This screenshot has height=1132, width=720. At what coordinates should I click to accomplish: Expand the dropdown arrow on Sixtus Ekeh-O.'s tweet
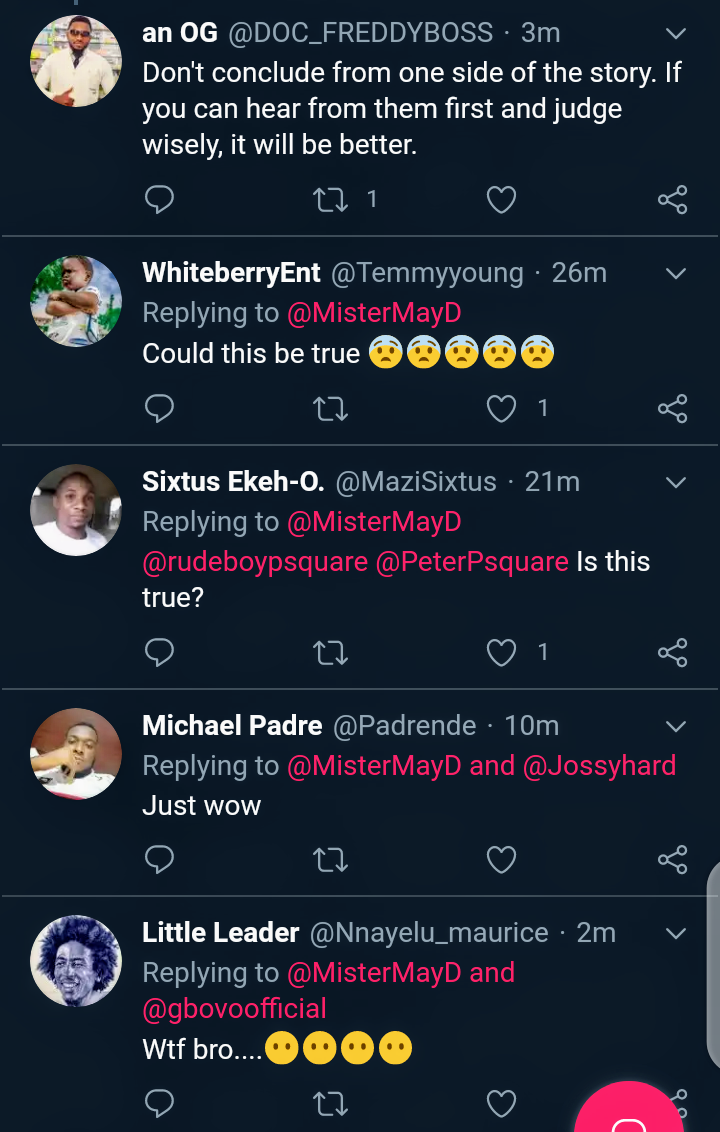click(676, 483)
